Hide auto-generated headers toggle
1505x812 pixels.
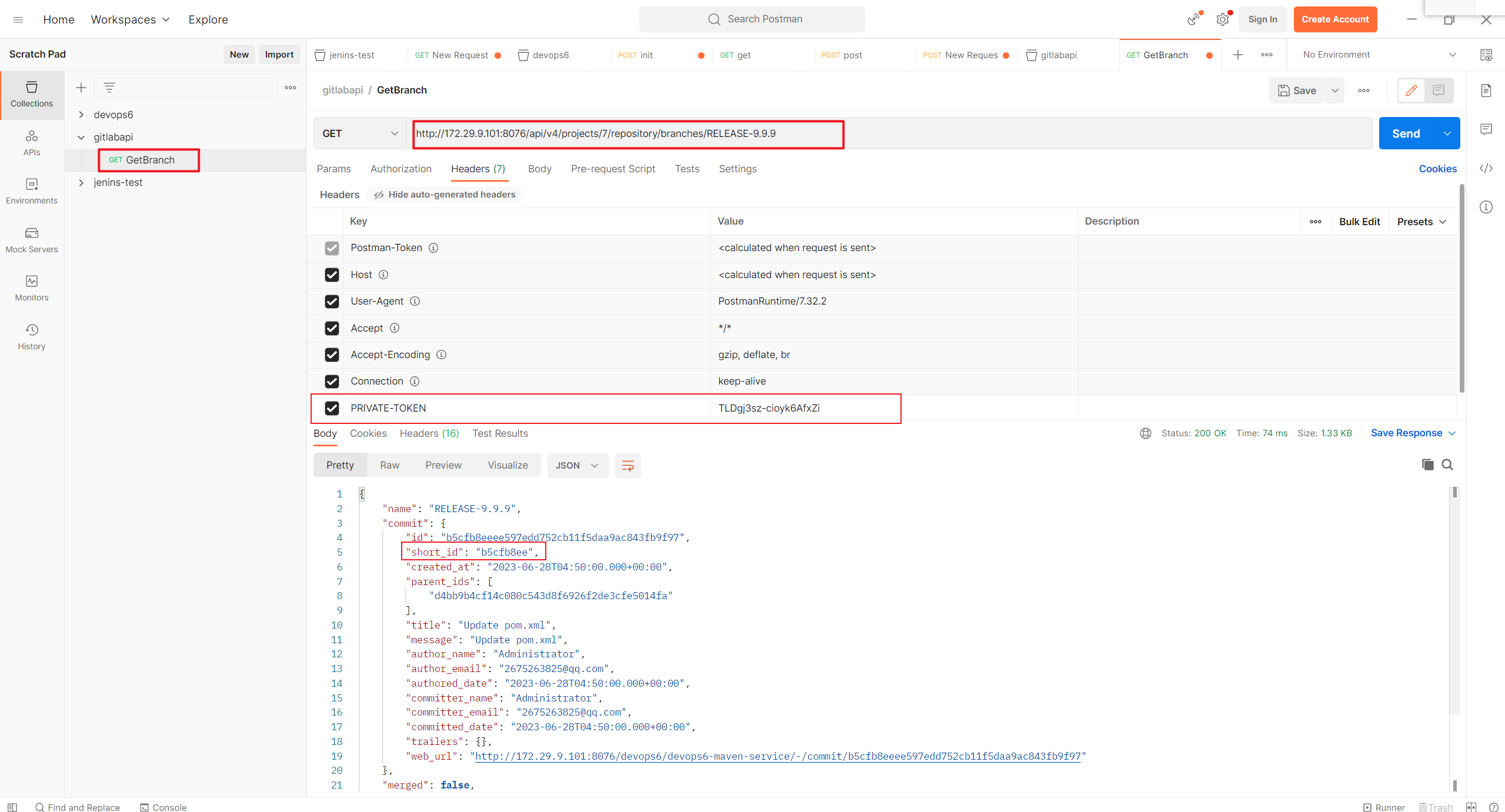[445, 195]
